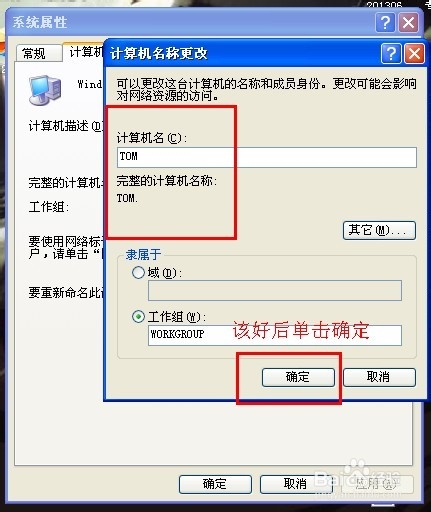The height and width of the screenshot is (512, 431).
Task: Select the 计算机名 tab behind the dialog
Action: tap(85, 52)
